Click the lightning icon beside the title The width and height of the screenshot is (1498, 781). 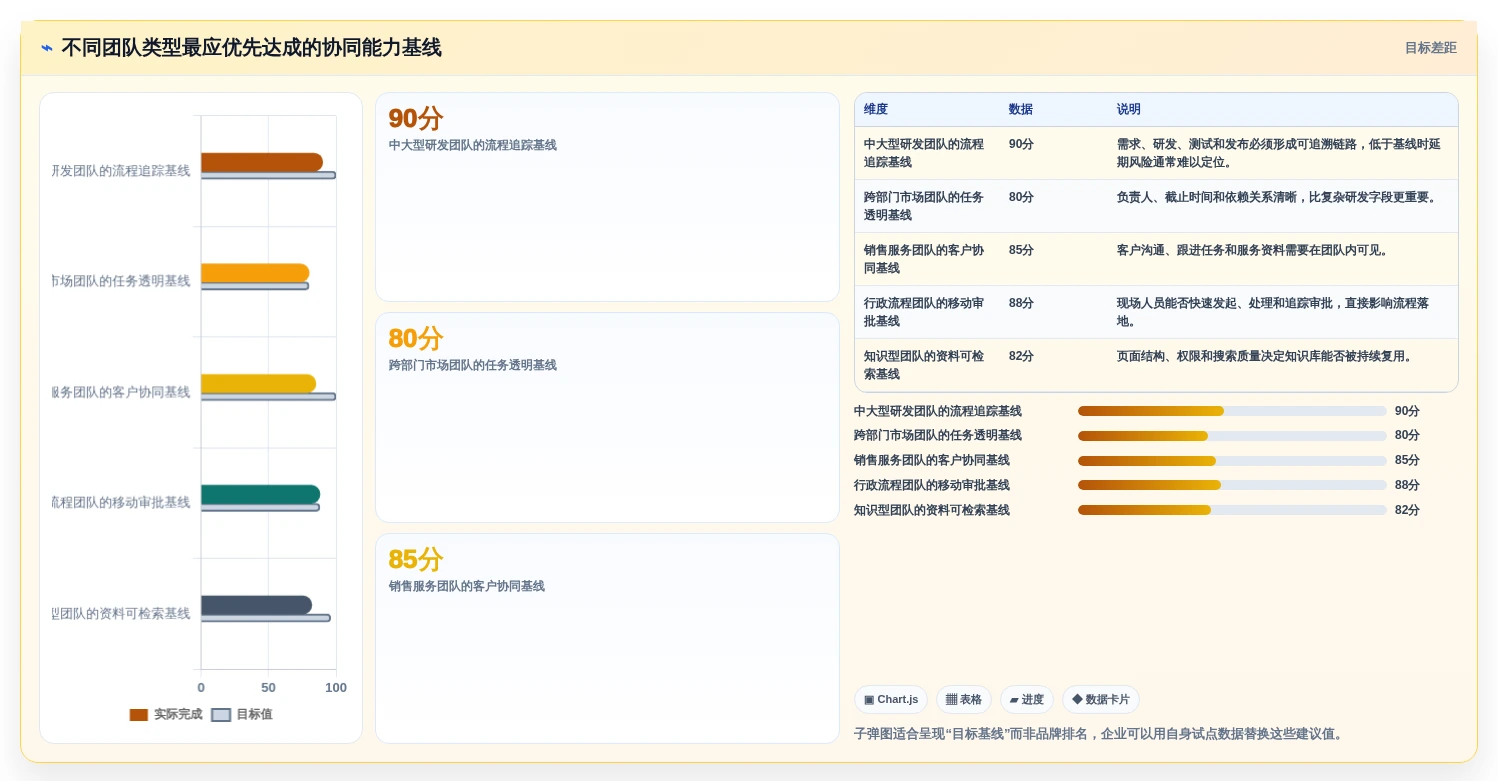click(x=47, y=48)
